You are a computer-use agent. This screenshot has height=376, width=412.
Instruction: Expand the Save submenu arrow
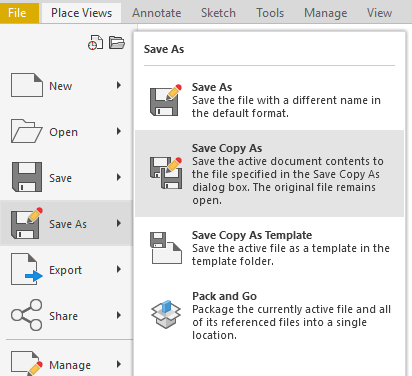coord(119,177)
